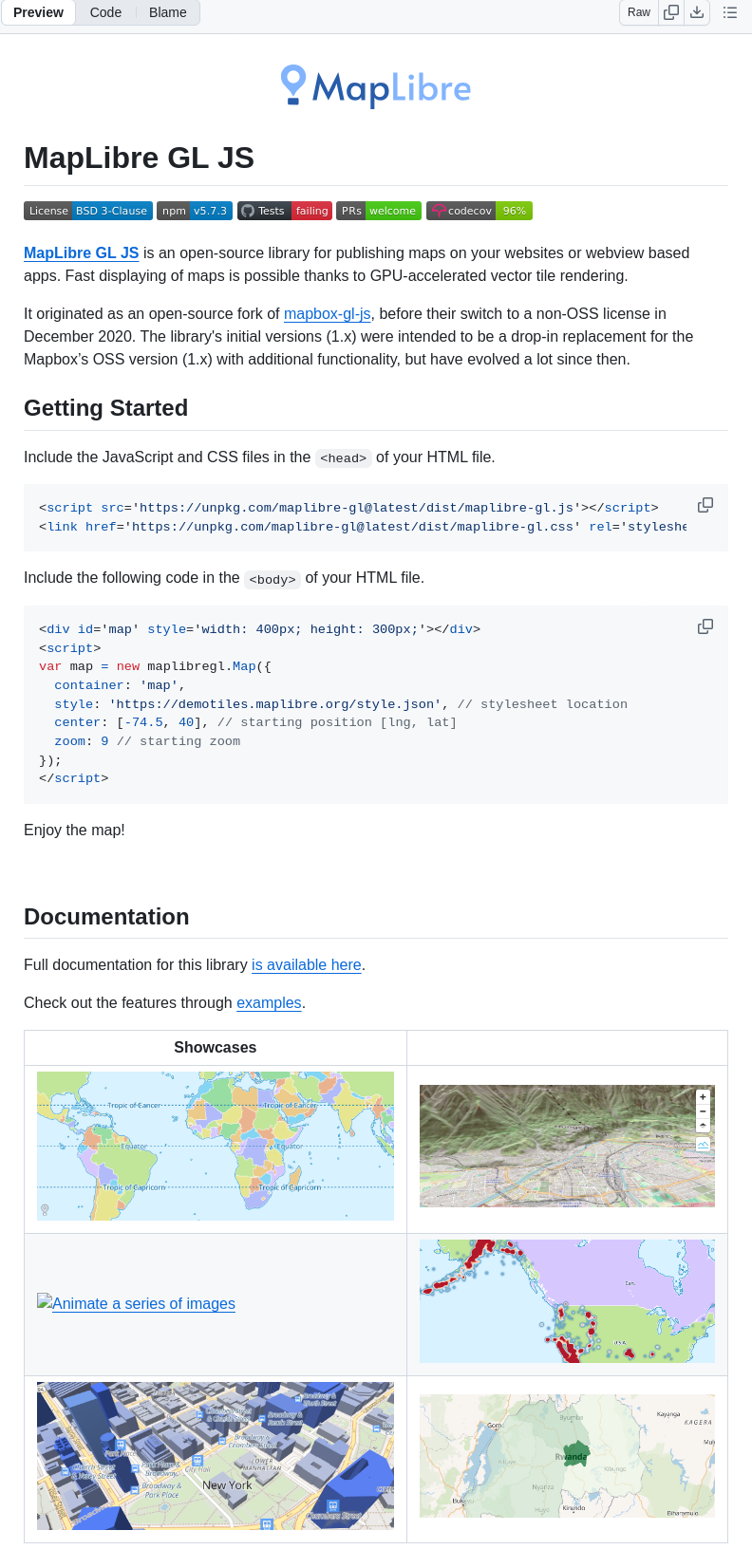Open the 3D New York buildings thumbnail
The width and height of the screenshot is (752, 1568).
pos(215,1455)
